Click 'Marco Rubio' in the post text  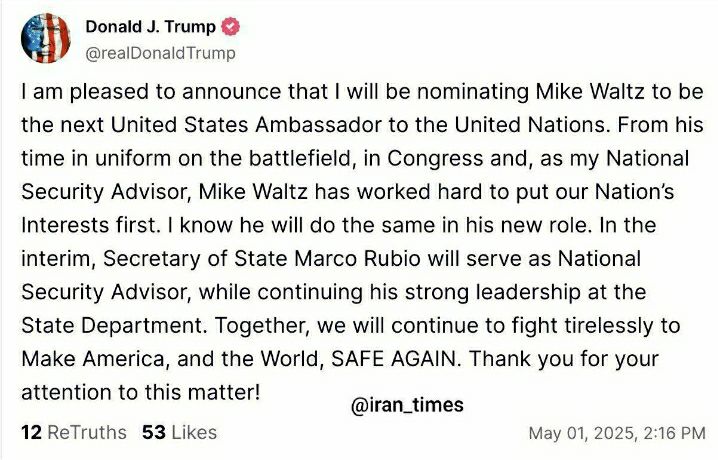[357, 259]
